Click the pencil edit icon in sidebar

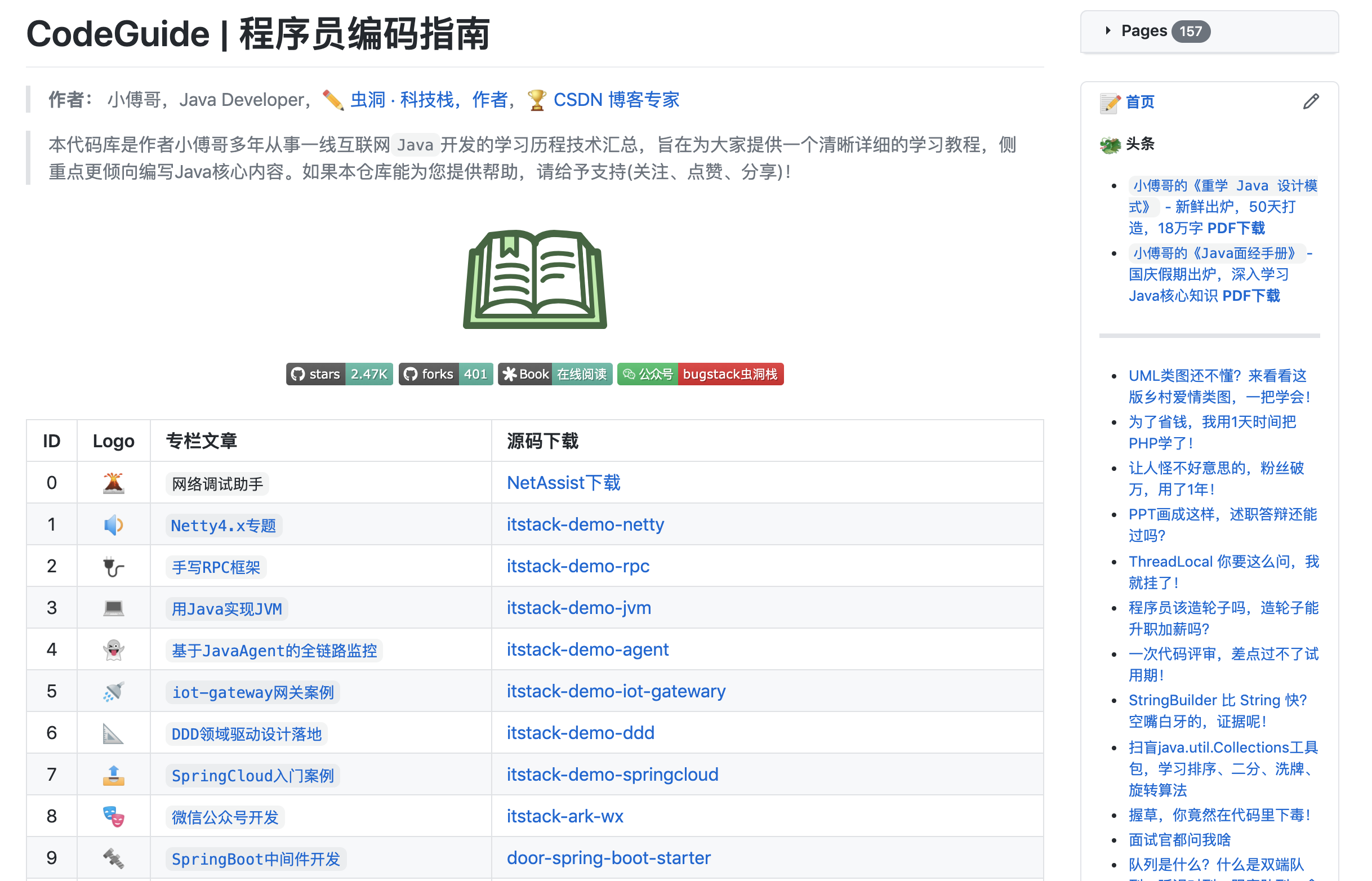point(1311,102)
